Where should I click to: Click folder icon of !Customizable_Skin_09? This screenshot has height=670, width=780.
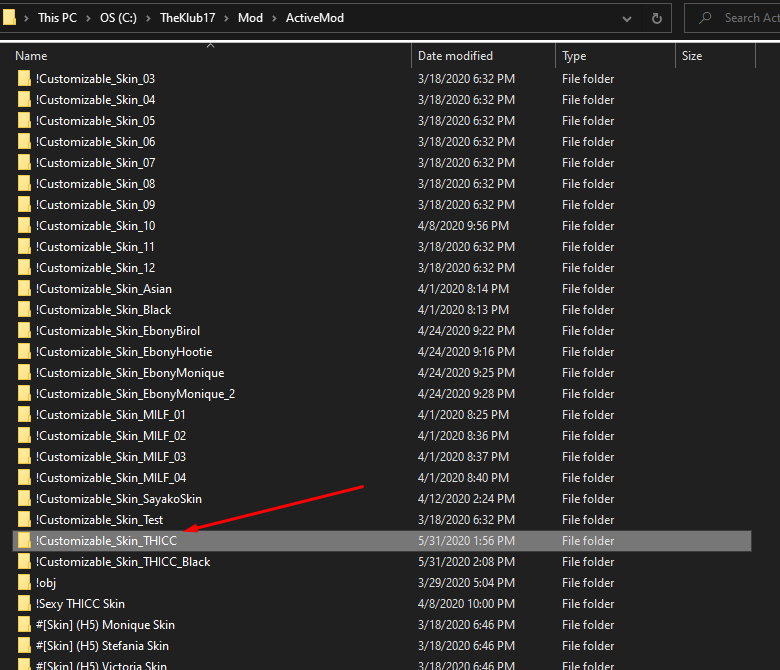click(24, 204)
